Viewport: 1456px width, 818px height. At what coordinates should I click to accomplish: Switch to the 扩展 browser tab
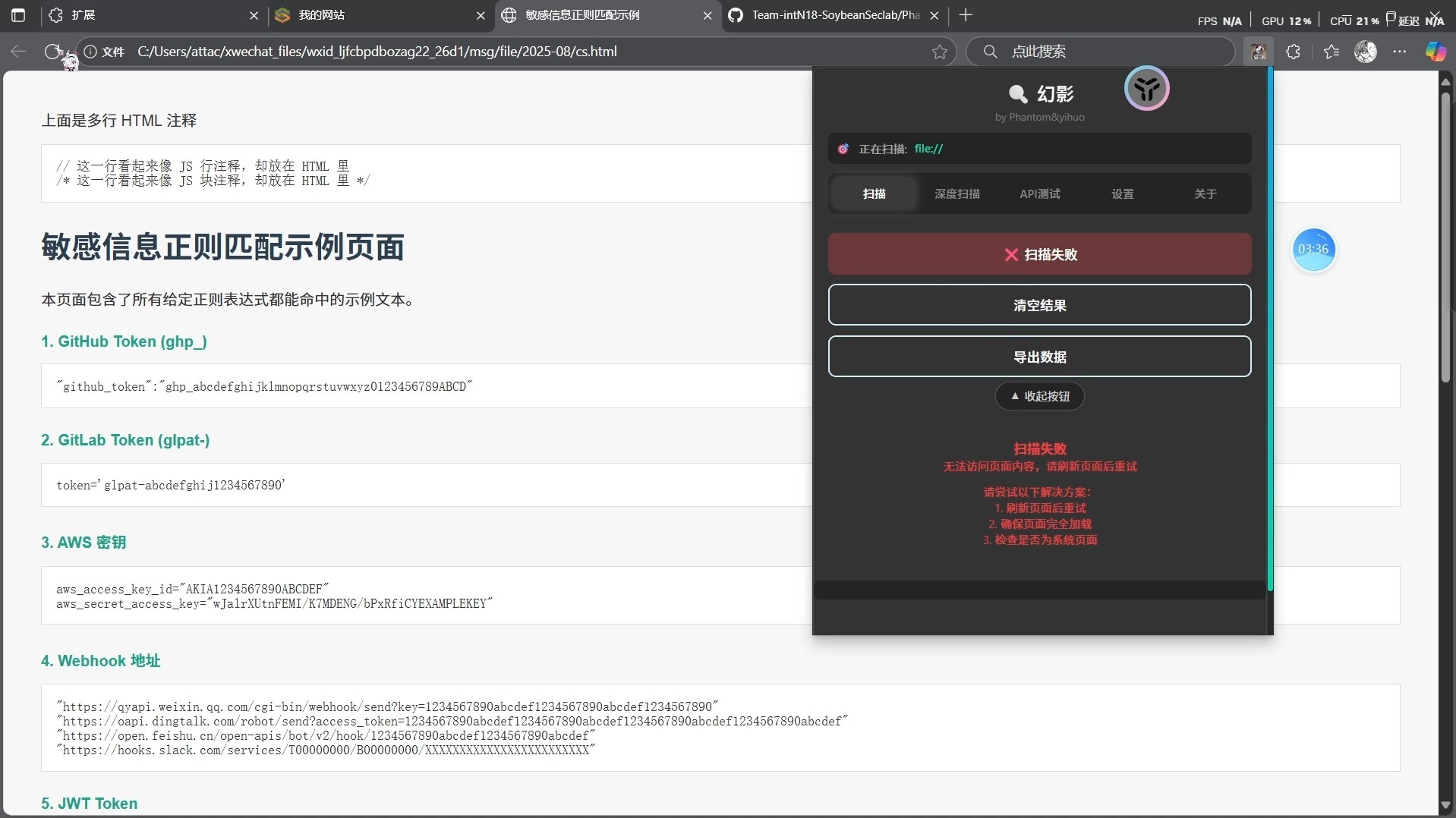pyautogui.click(x=152, y=15)
